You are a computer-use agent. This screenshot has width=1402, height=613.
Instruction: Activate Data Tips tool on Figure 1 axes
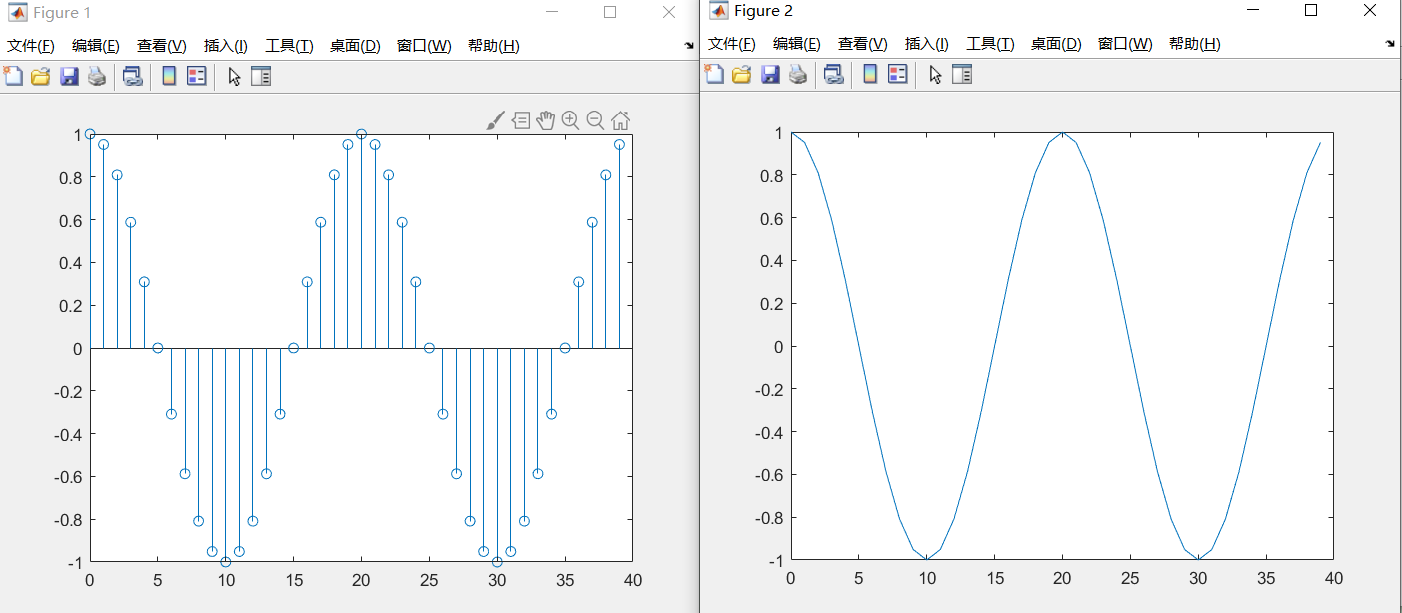click(521, 121)
